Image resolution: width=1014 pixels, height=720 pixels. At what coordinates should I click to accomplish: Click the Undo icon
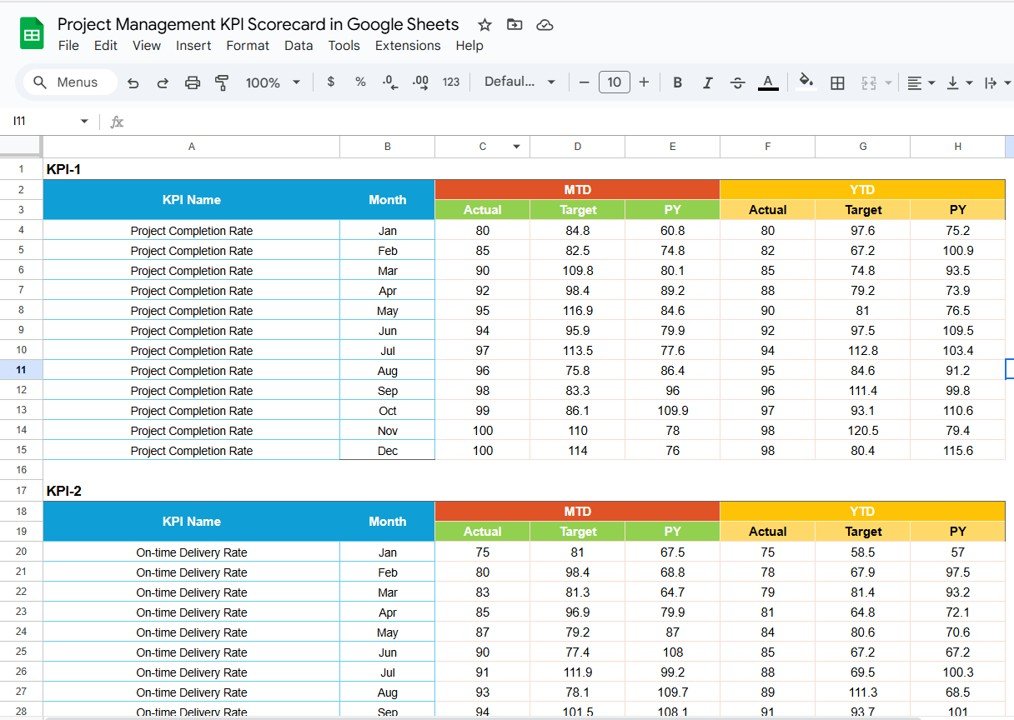[133, 83]
